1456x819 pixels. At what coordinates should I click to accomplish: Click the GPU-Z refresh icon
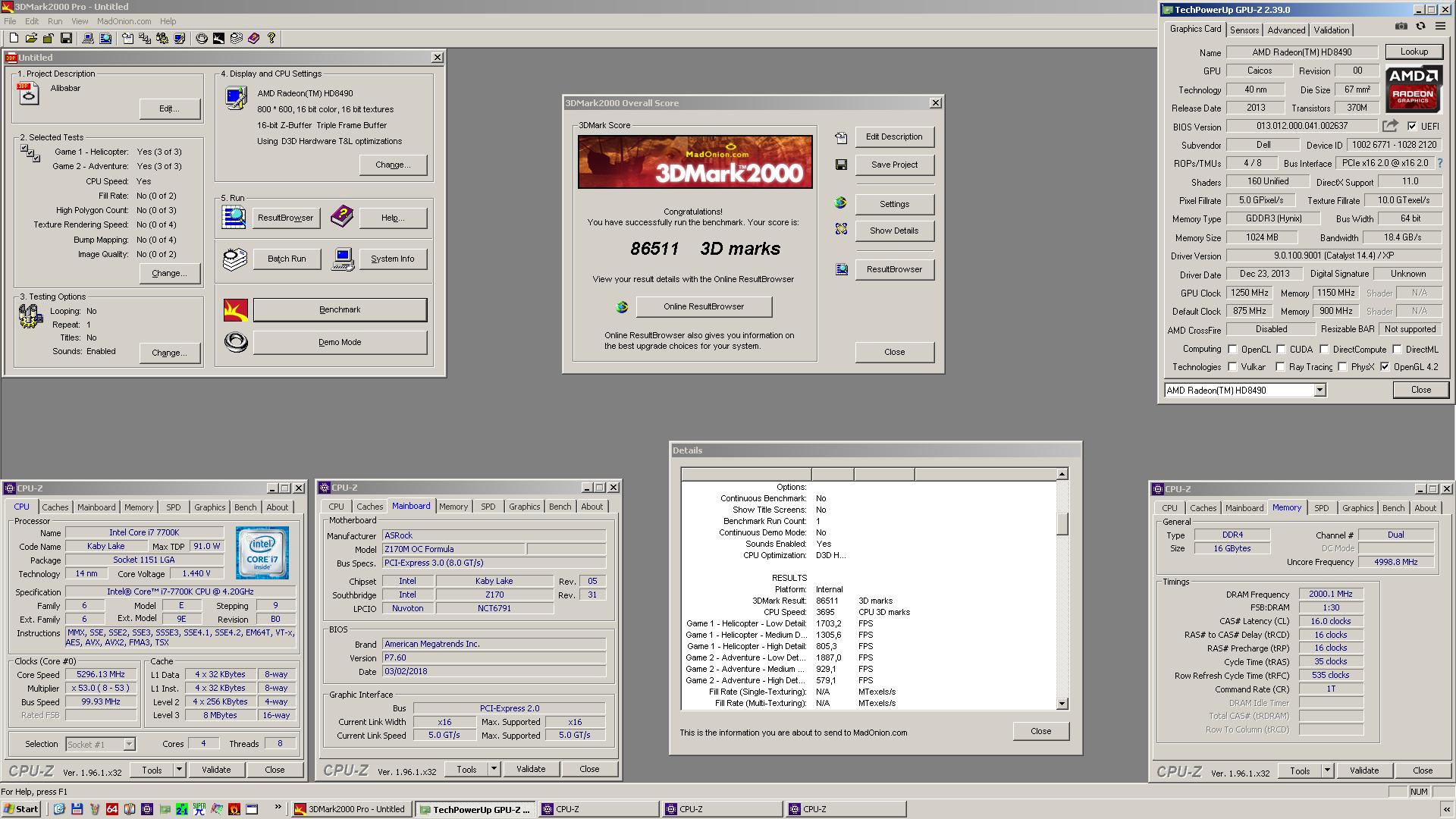1420,27
